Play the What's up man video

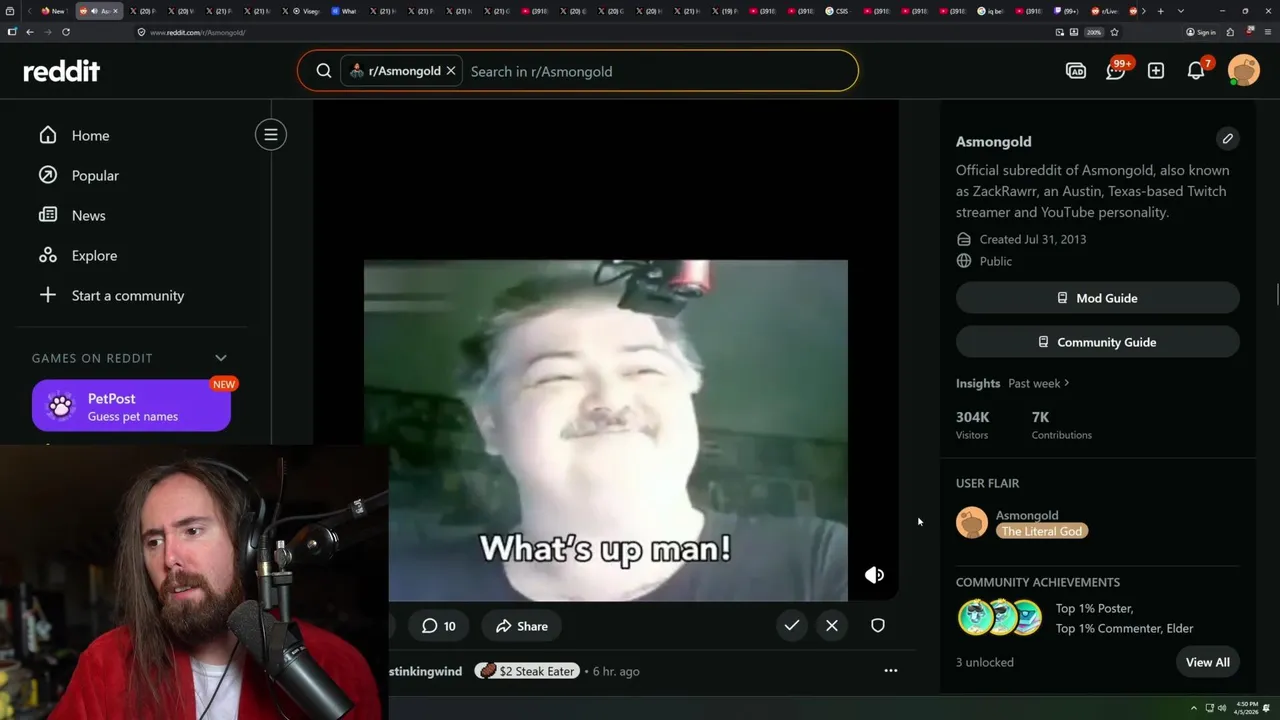pyautogui.click(x=605, y=430)
